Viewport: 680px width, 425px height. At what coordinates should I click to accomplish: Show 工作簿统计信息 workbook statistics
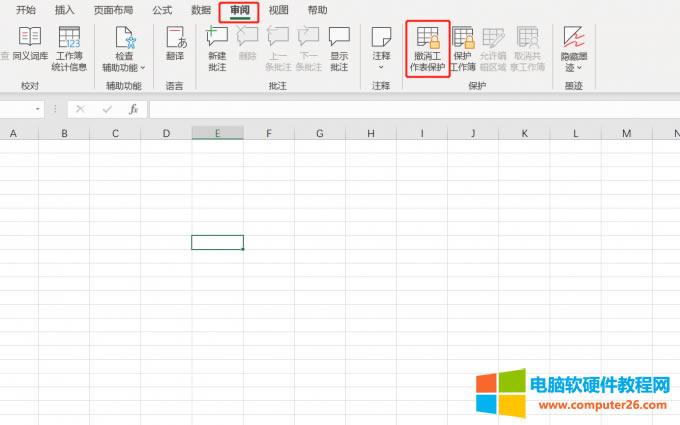tap(69, 49)
